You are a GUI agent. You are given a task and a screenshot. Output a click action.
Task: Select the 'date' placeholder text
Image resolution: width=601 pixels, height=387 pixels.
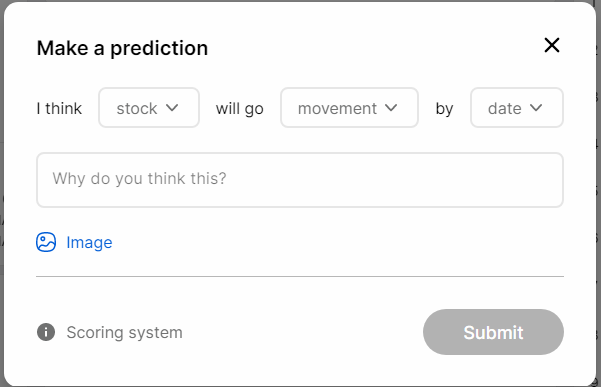click(504, 109)
